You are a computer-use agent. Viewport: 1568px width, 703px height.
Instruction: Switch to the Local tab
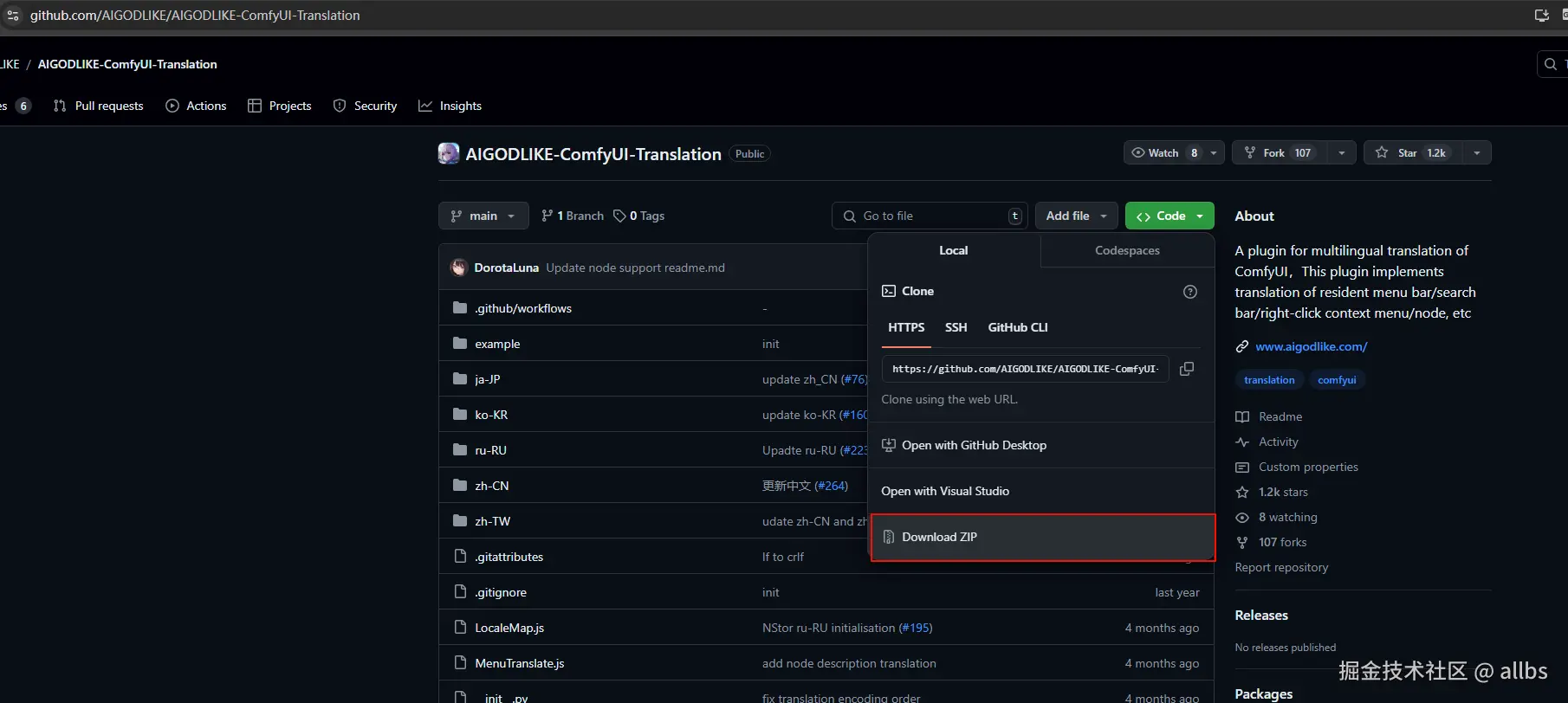954,250
